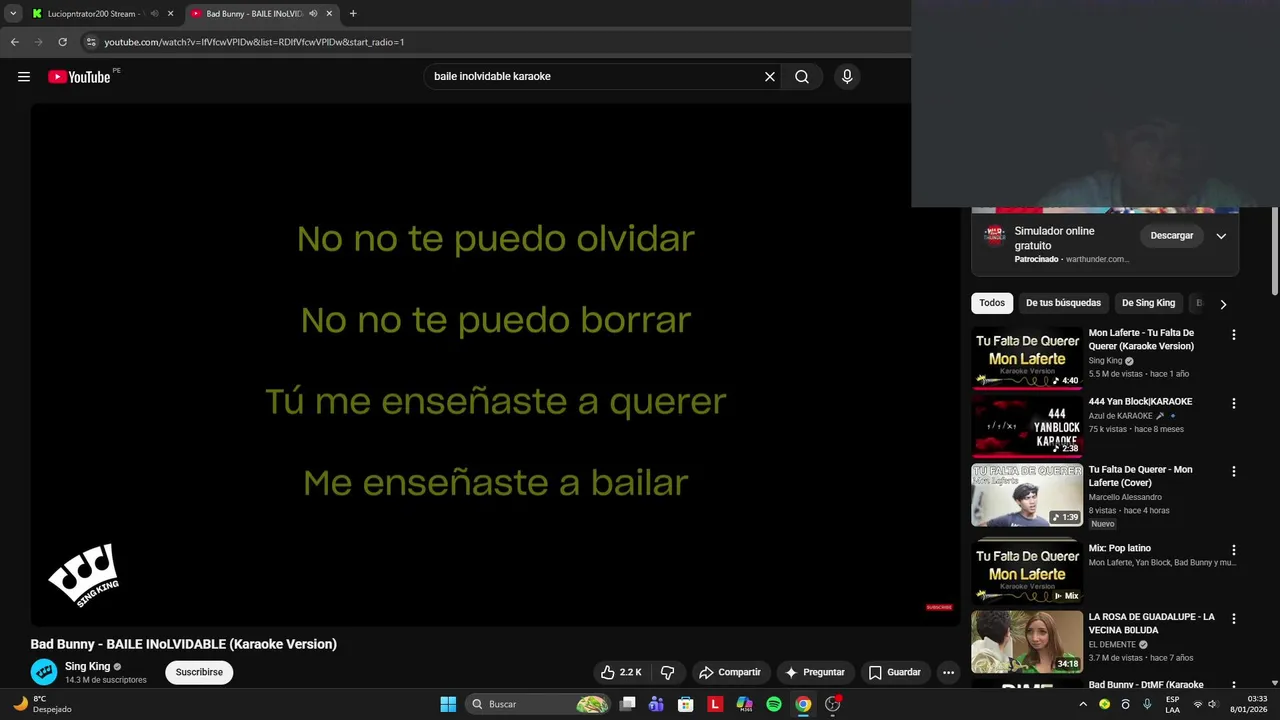Open Task View on the taskbar
Viewport: 1280px width, 720px height.
tap(627, 704)
